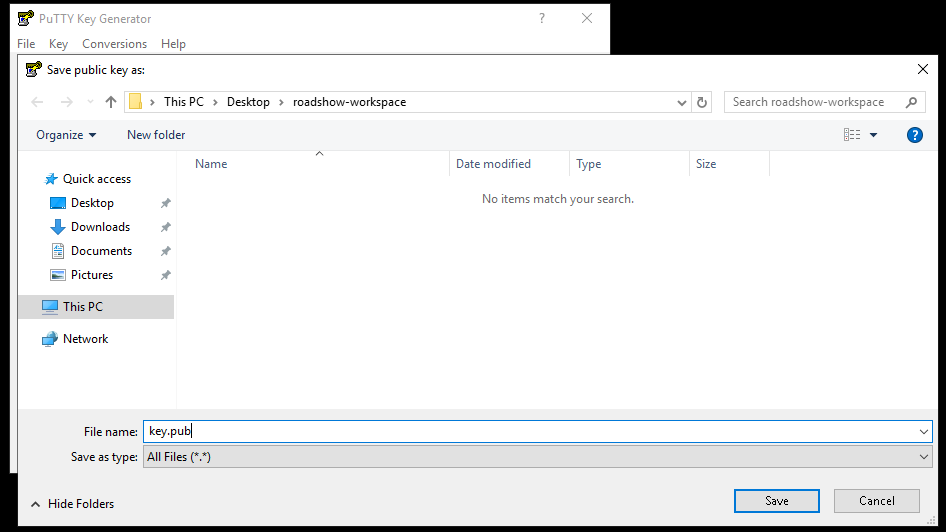Go up one folder level
Viewport: 946px width, 532px height.
coord(110,102)
